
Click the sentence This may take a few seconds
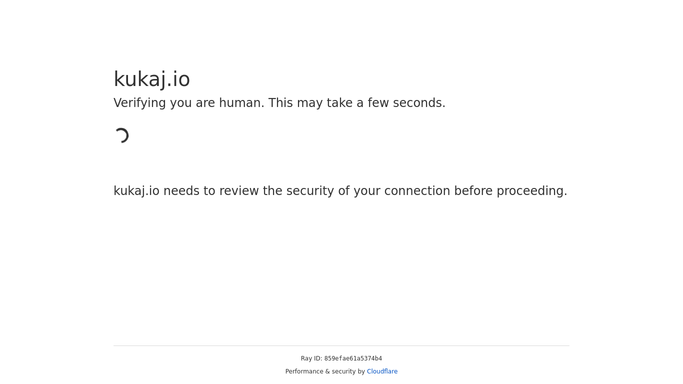357,103
